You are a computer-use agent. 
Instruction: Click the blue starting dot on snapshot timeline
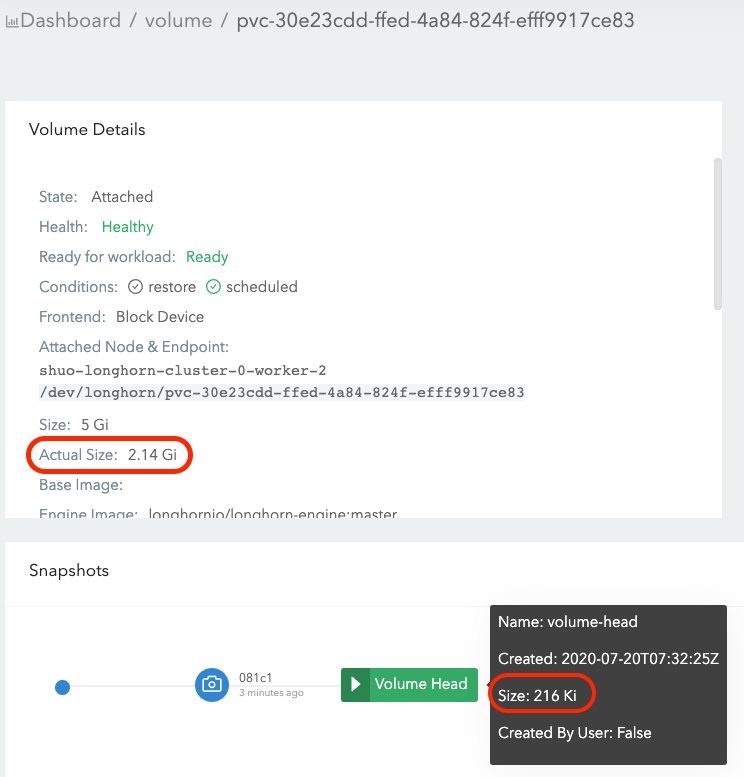click(x=62, y=687)
